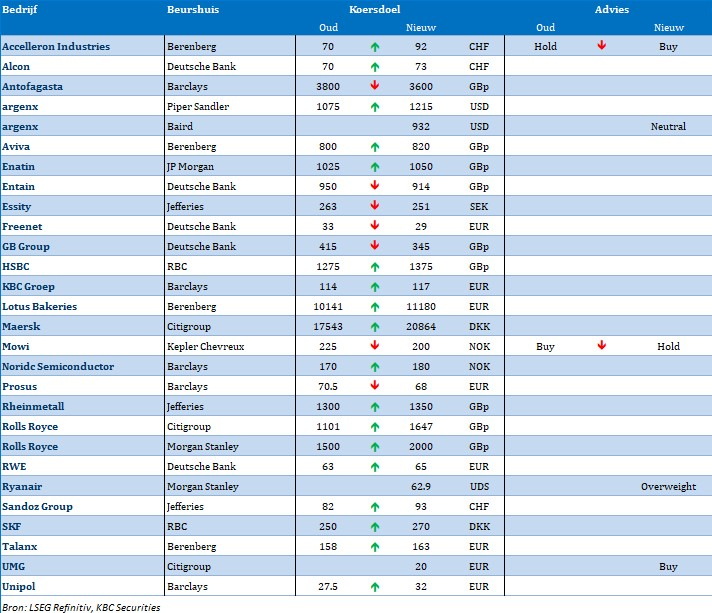The height and width of the screenshot is (613, 712).
Task: Click the red advice arrow in Mowi row
Action: point(602,345)
